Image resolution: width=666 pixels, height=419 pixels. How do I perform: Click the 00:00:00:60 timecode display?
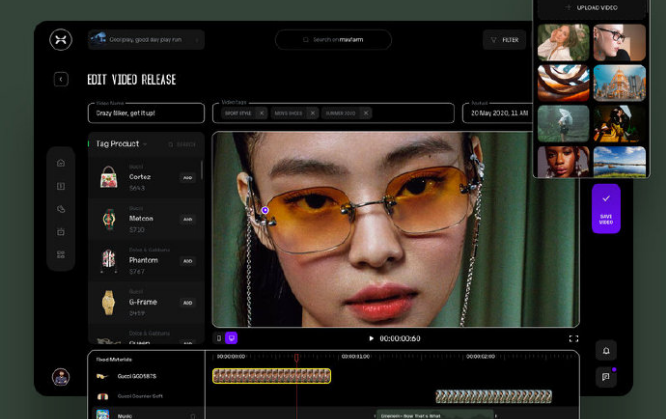coord(400,339)
